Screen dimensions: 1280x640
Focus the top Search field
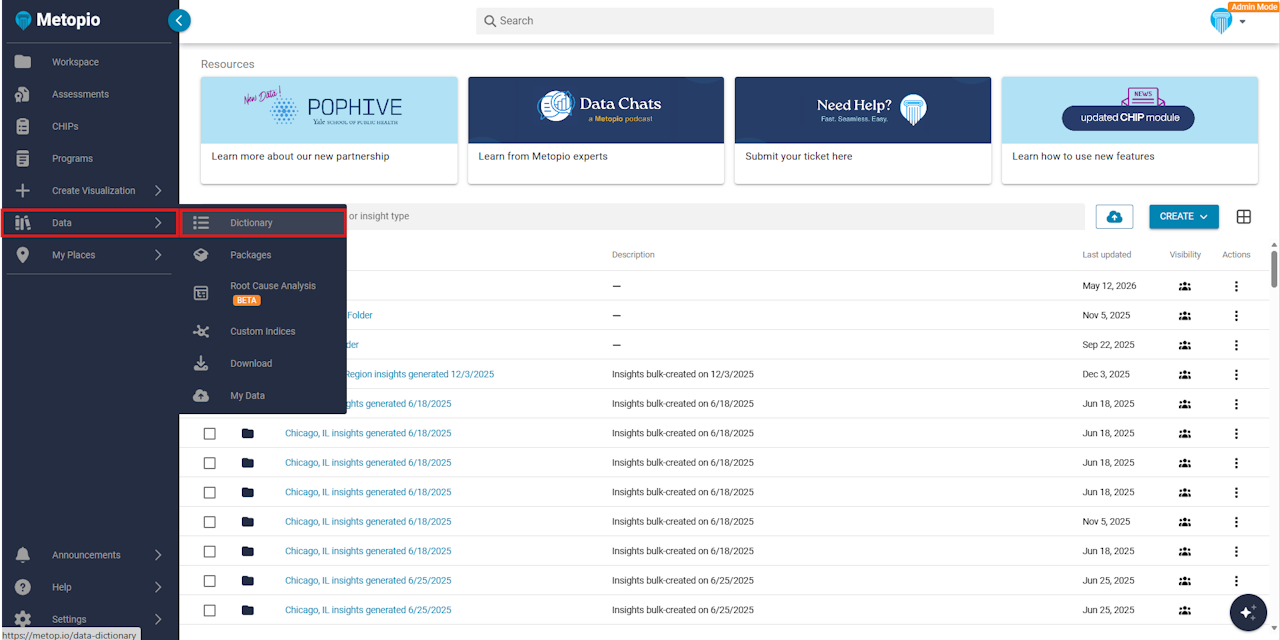coord(735,21)
